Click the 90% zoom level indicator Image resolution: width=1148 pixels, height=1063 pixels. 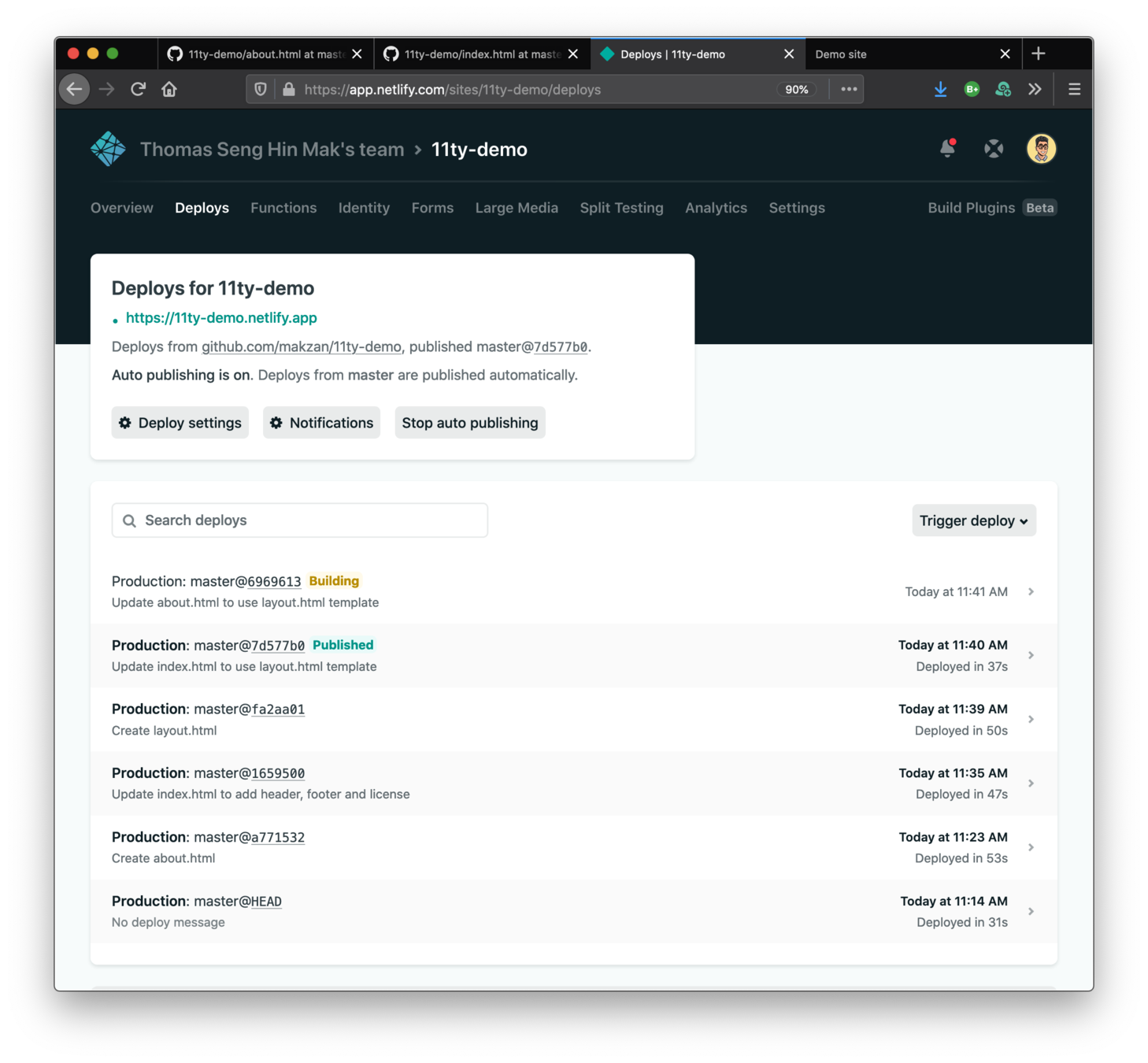797,90
